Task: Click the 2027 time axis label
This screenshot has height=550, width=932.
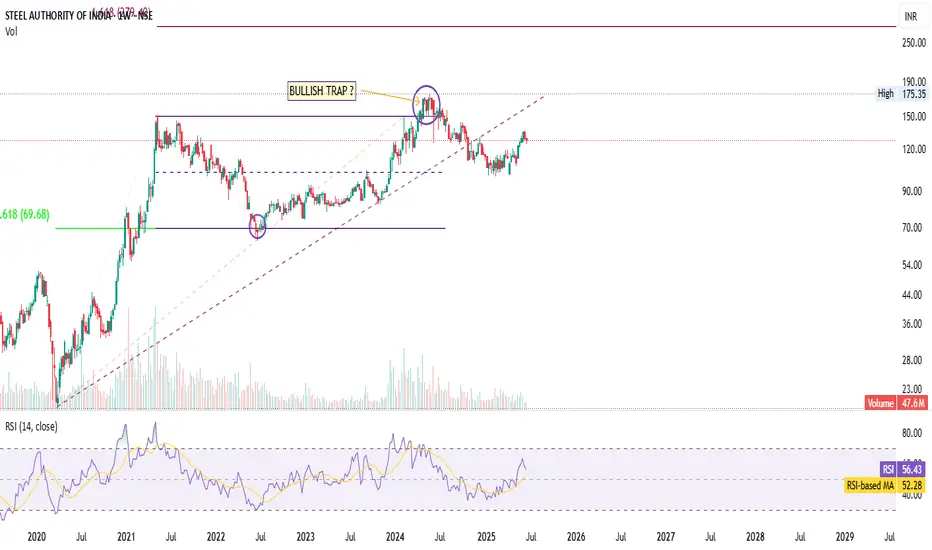Action: 666,537
